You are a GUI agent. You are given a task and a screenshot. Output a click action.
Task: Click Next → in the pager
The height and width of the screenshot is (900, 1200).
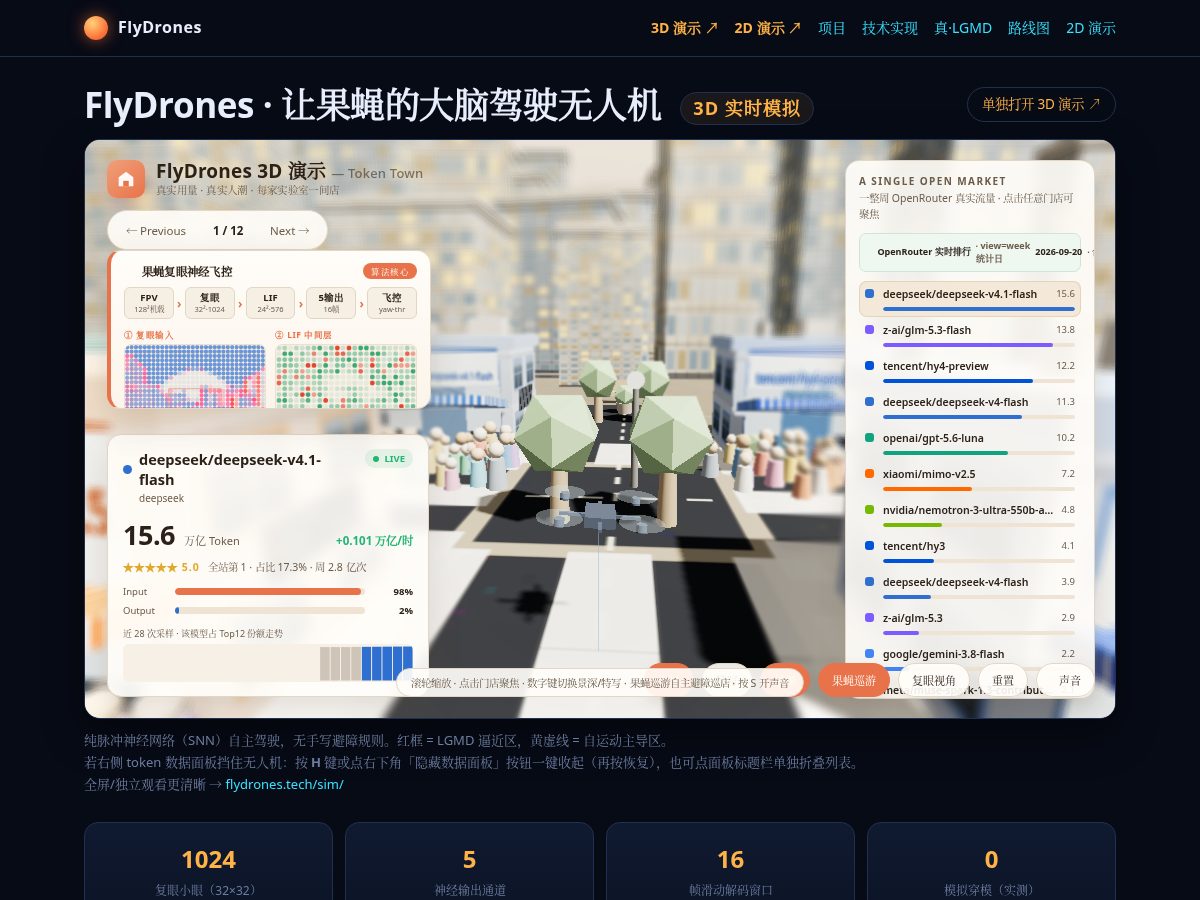point(290,230)
